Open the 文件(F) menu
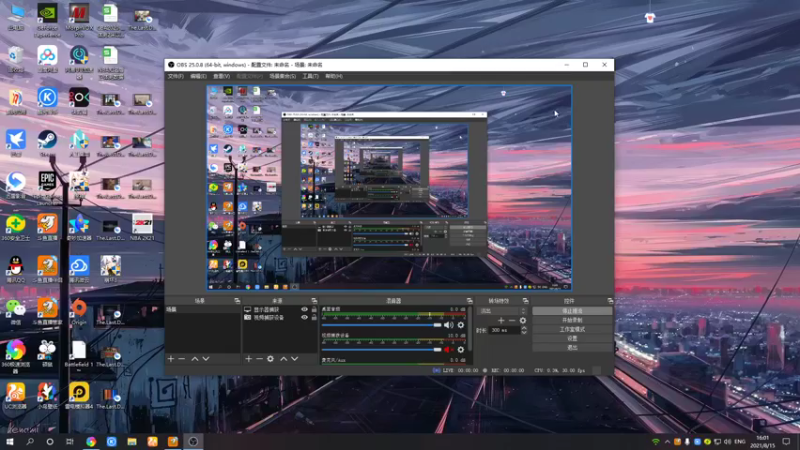The height and width of the screenshot is (450, 800). click(x=176, y=76)
